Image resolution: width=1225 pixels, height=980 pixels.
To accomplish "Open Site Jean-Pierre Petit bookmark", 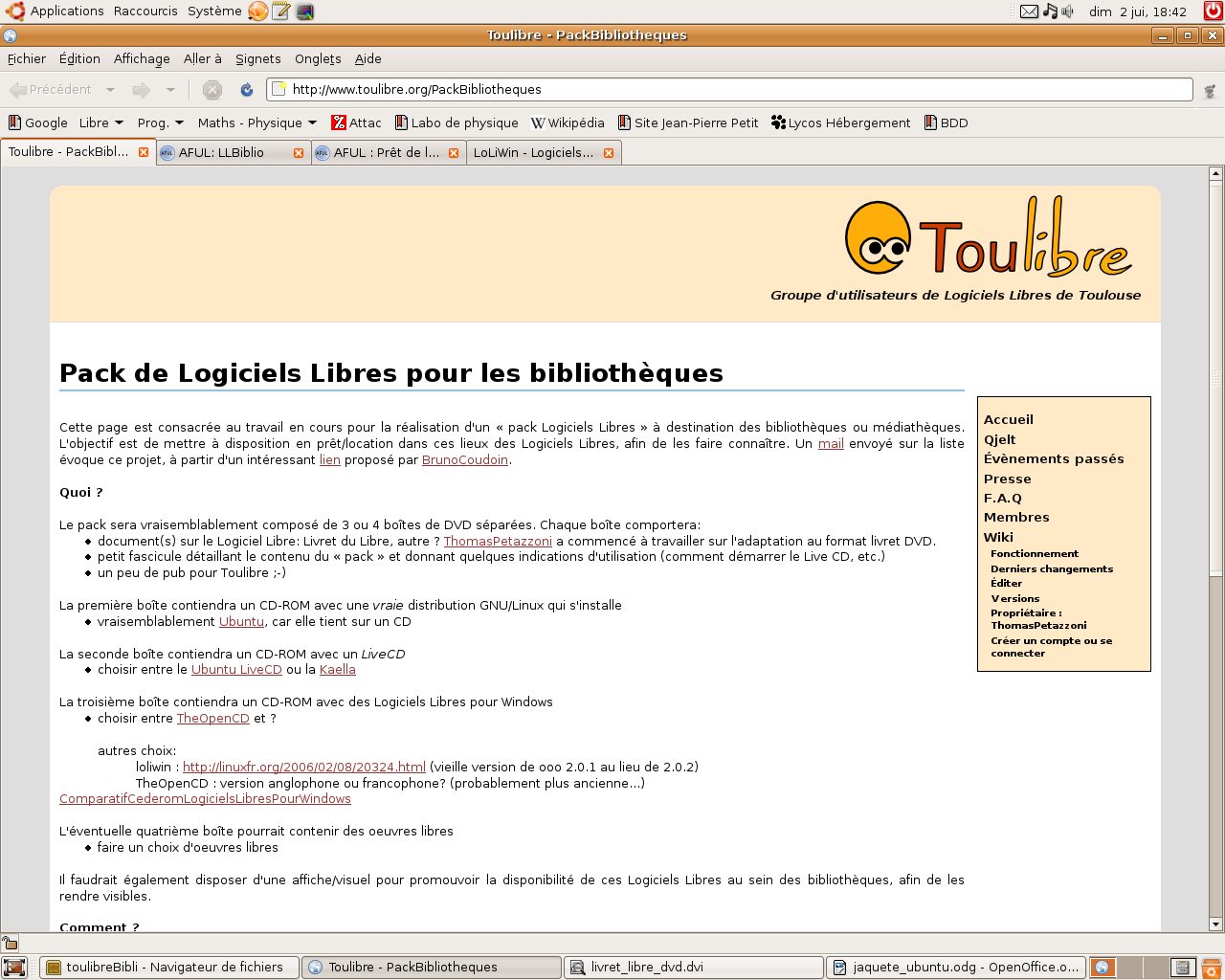I will (x=688, y=122).
